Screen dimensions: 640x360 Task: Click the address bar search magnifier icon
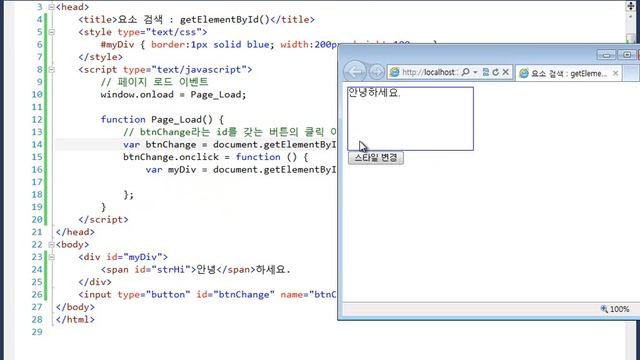point(465,72)
